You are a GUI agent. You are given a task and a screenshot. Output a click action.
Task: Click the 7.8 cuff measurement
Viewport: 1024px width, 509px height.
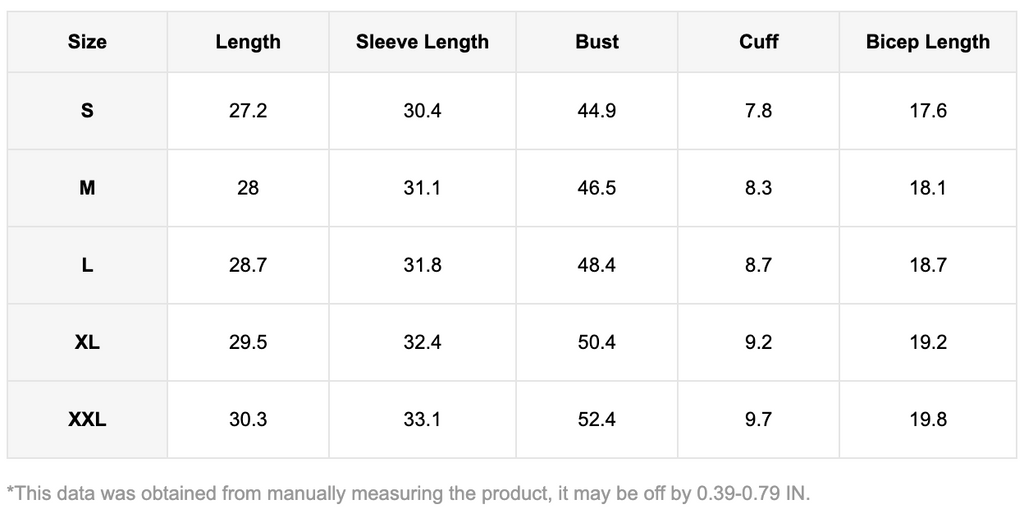pos(759,111)
